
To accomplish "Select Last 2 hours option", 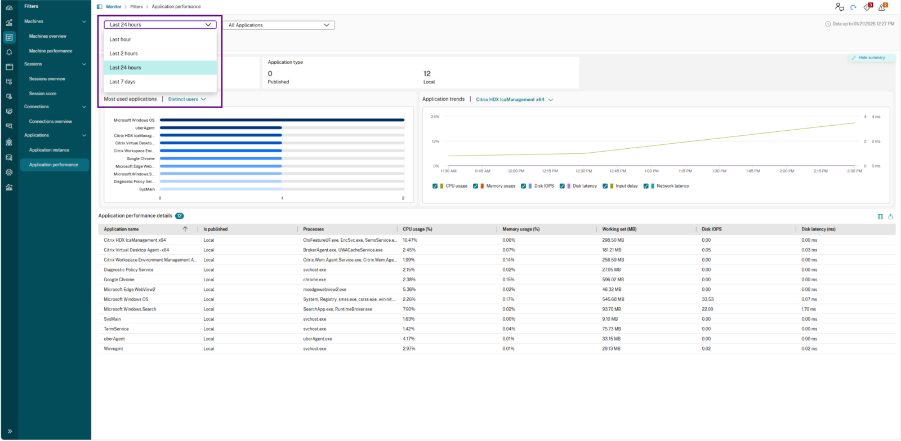I will point(160,53).
